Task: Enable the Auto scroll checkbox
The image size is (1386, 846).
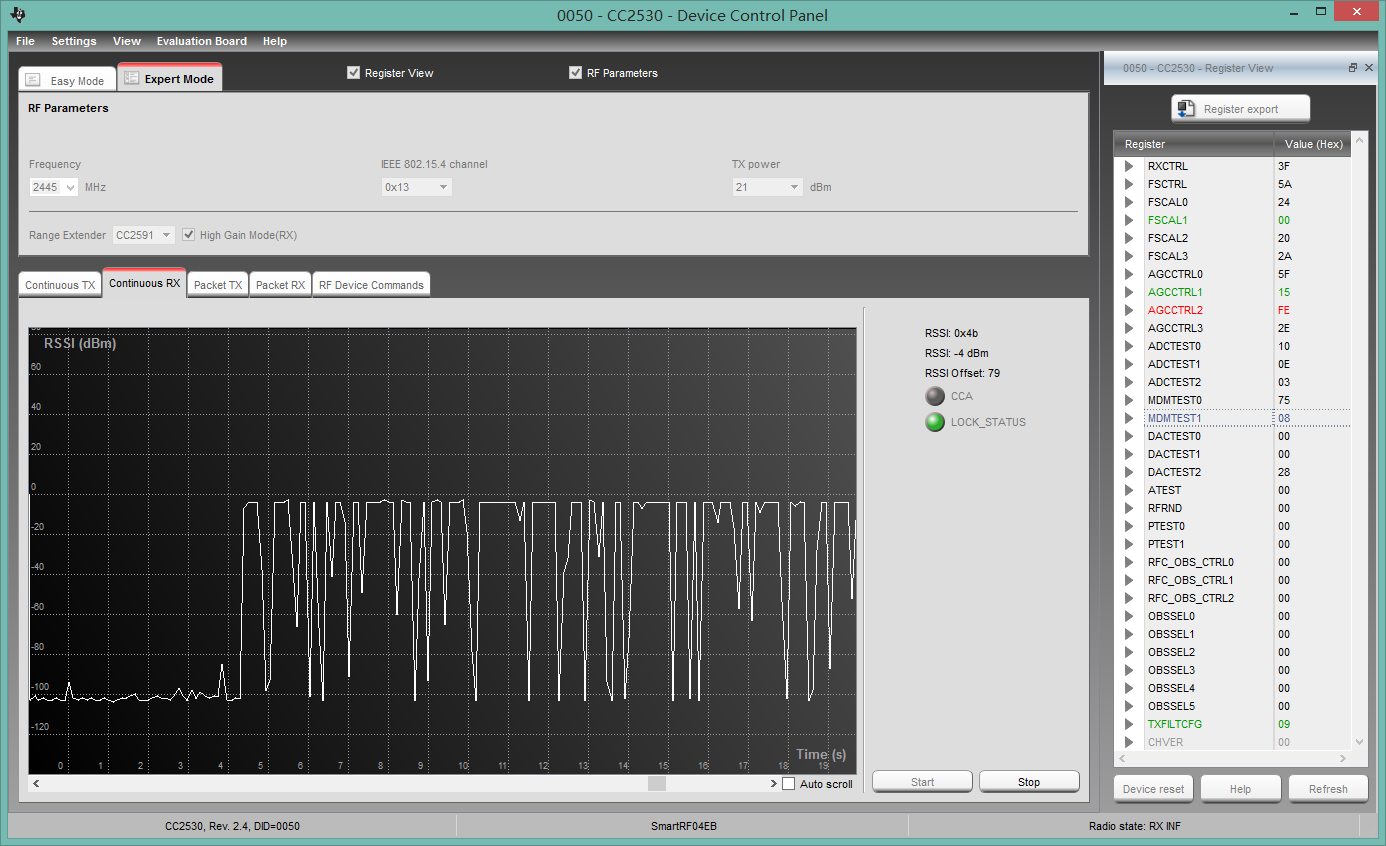Action: coord(788,784)
